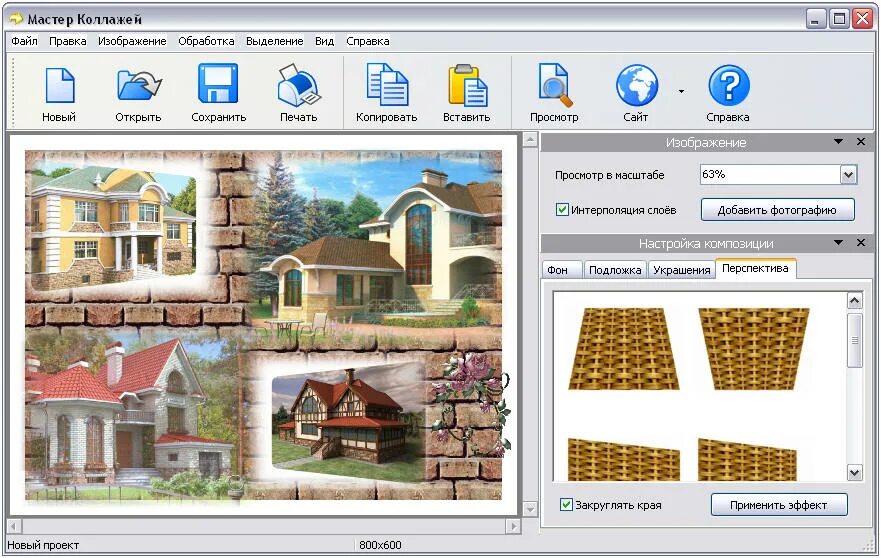
Task: Close the Настройка композиции panel
Action: coord(861,243)
